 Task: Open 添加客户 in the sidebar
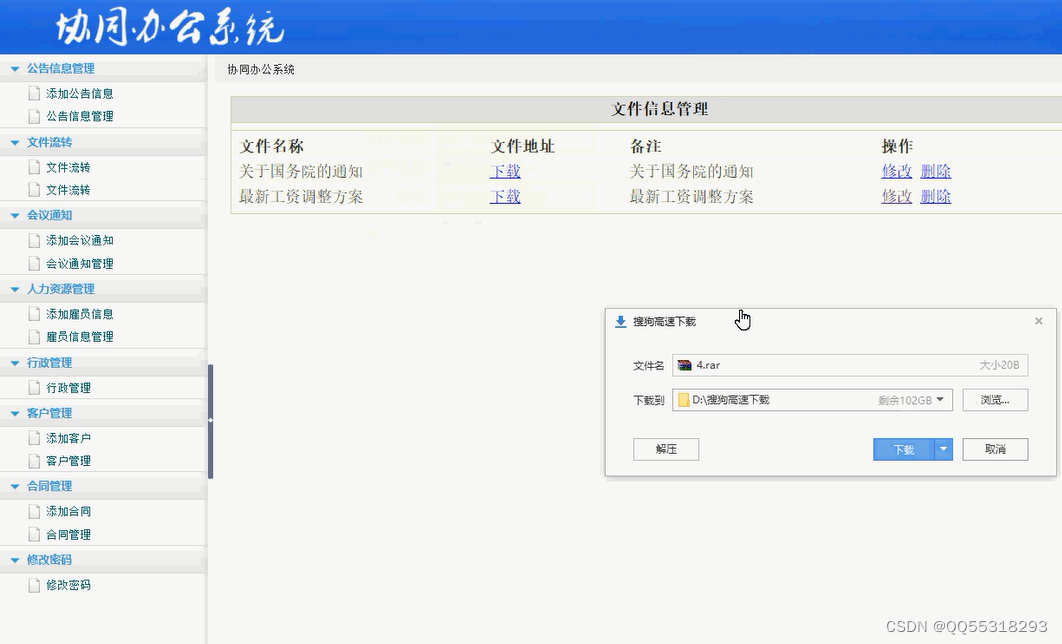coord(68,438)
